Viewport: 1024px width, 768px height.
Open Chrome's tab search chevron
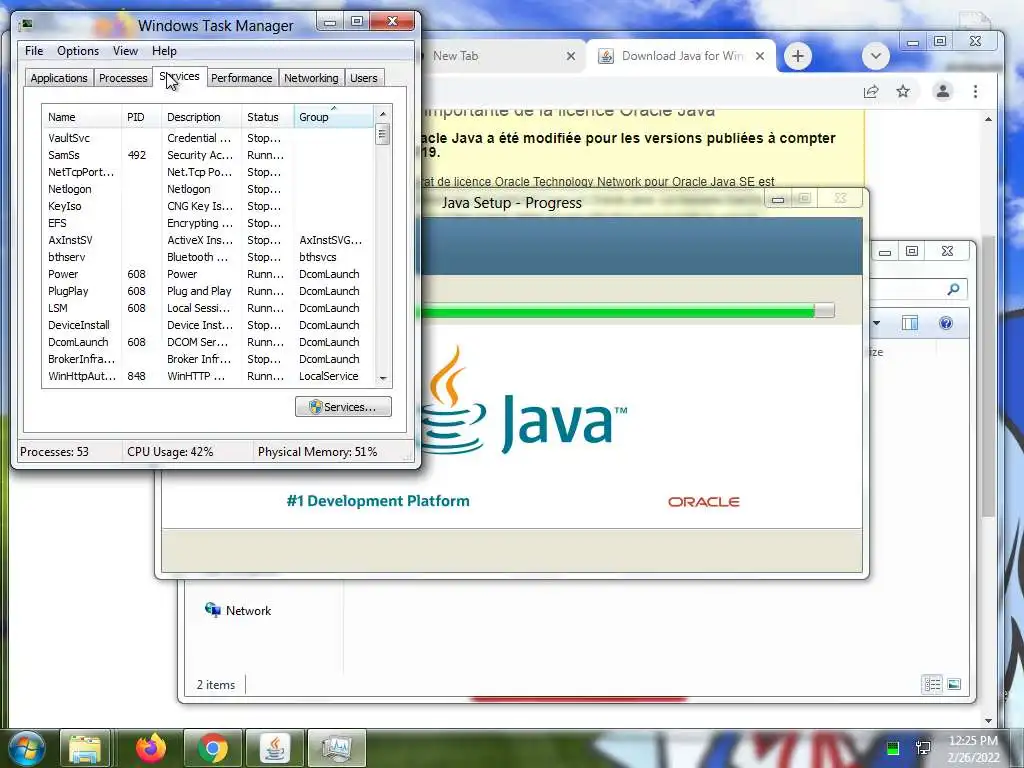point(876,56)
